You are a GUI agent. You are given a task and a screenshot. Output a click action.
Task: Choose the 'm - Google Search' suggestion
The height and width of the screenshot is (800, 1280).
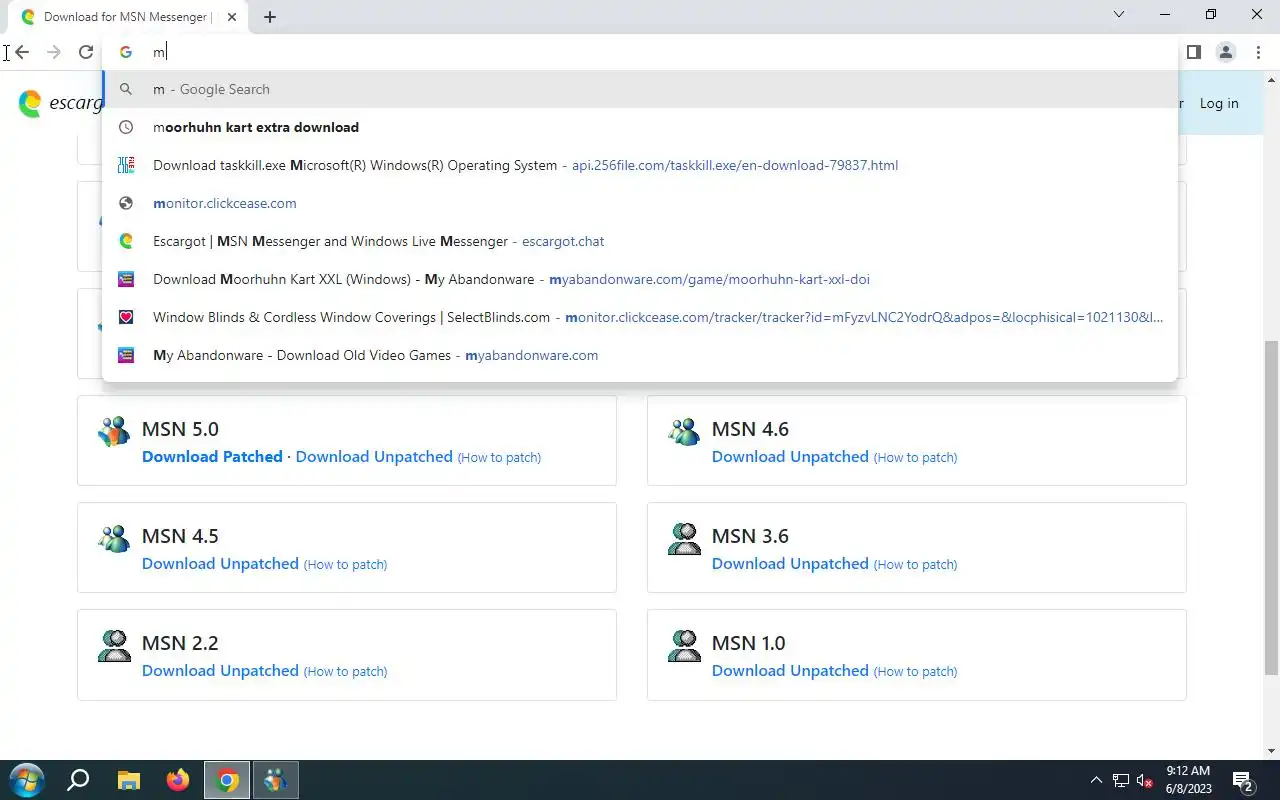click(640, 89)
